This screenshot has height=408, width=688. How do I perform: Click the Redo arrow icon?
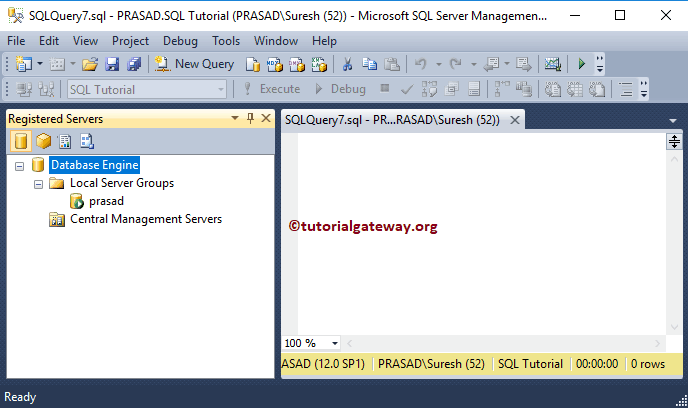point(456,64)
